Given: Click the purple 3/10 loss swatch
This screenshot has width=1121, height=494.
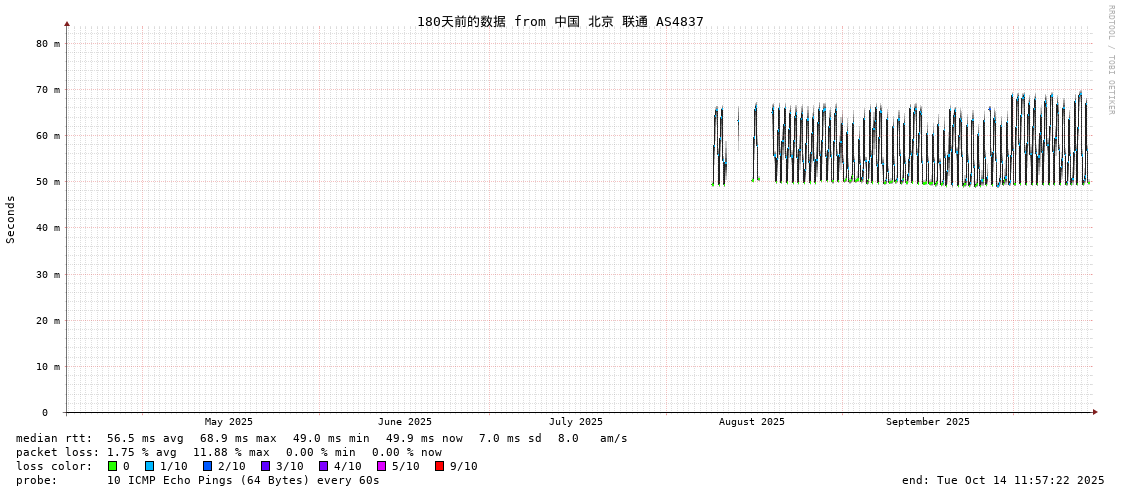Looking at the screenshot, I should click(x=266, y=466).
